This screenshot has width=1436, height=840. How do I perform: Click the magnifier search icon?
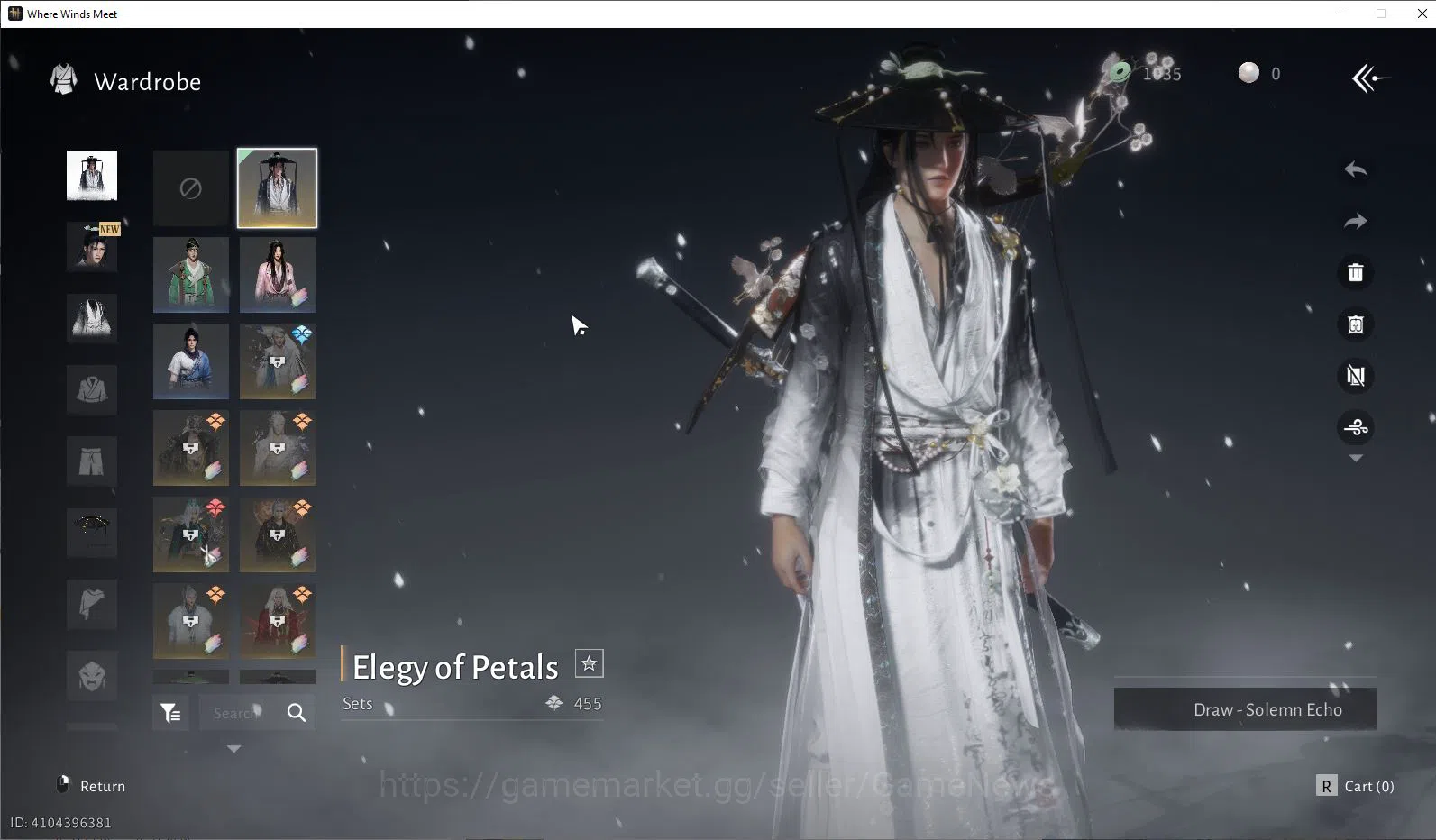(x=297, y=713)
